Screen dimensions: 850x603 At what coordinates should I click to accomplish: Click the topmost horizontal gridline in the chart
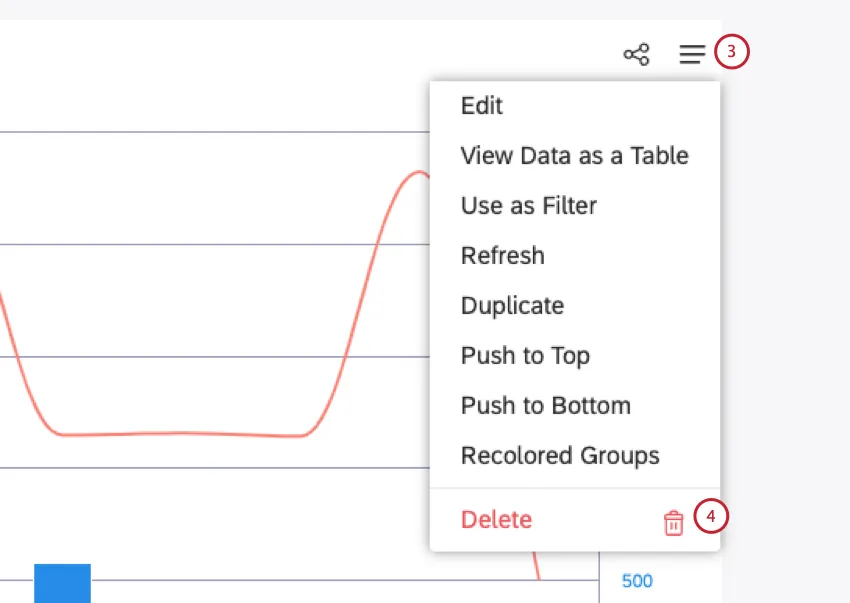[x=200, y=132]
